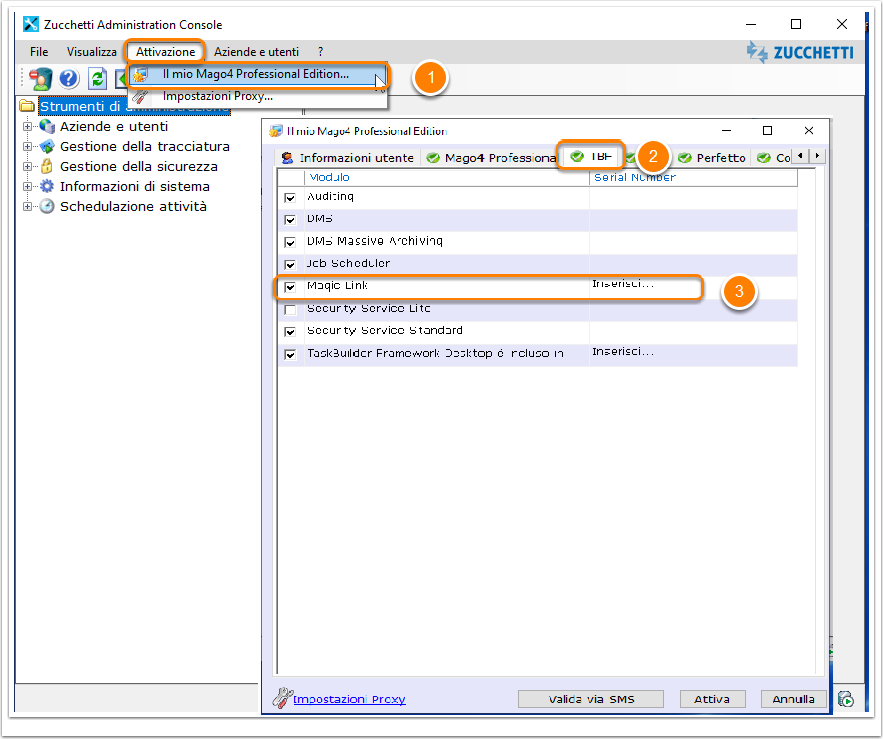This screenshot has height=739, width=883.
Task: Select Schedulazione attività in the tree
Action: (x=133, y=206)
